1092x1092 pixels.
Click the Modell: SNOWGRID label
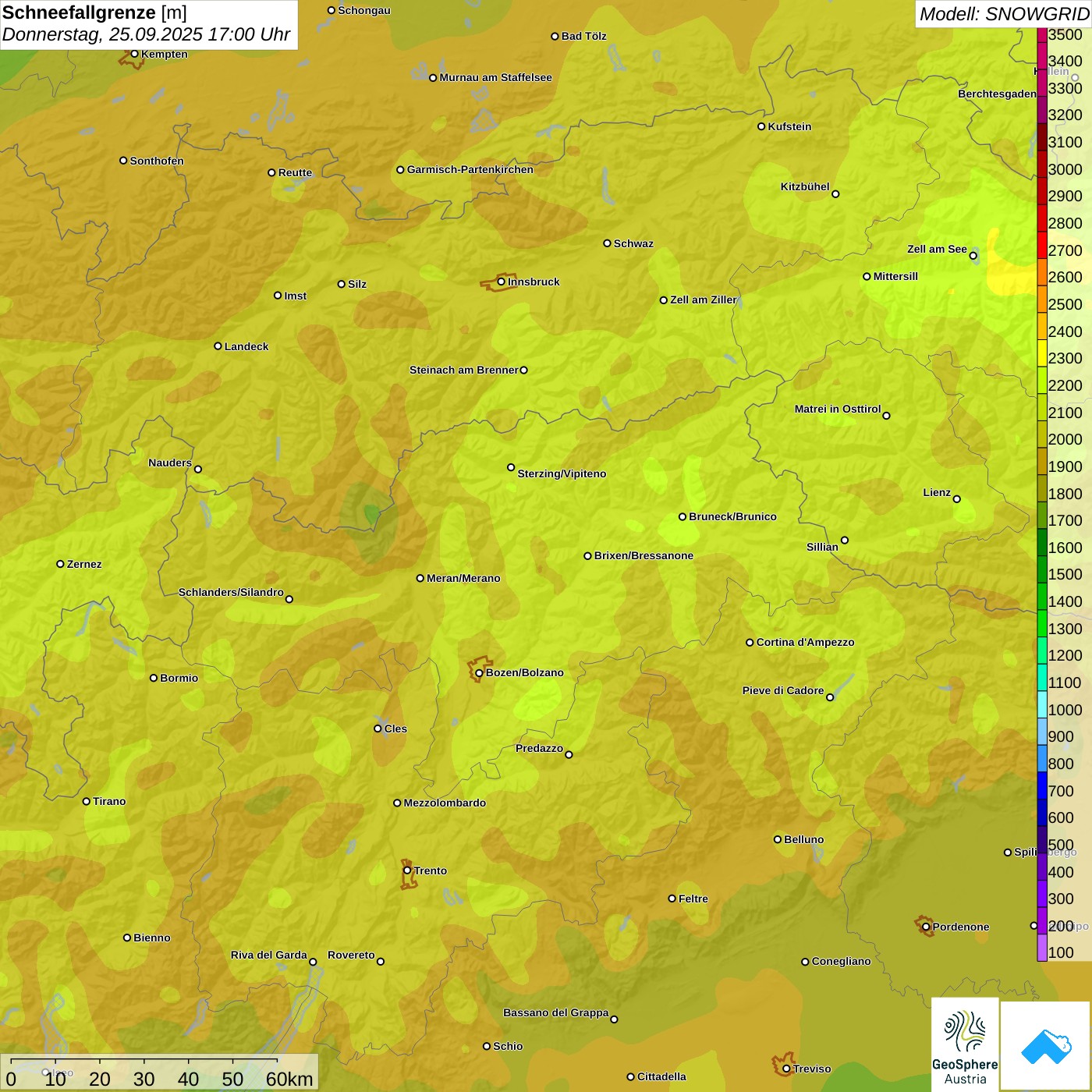(x=1004, y=14)
